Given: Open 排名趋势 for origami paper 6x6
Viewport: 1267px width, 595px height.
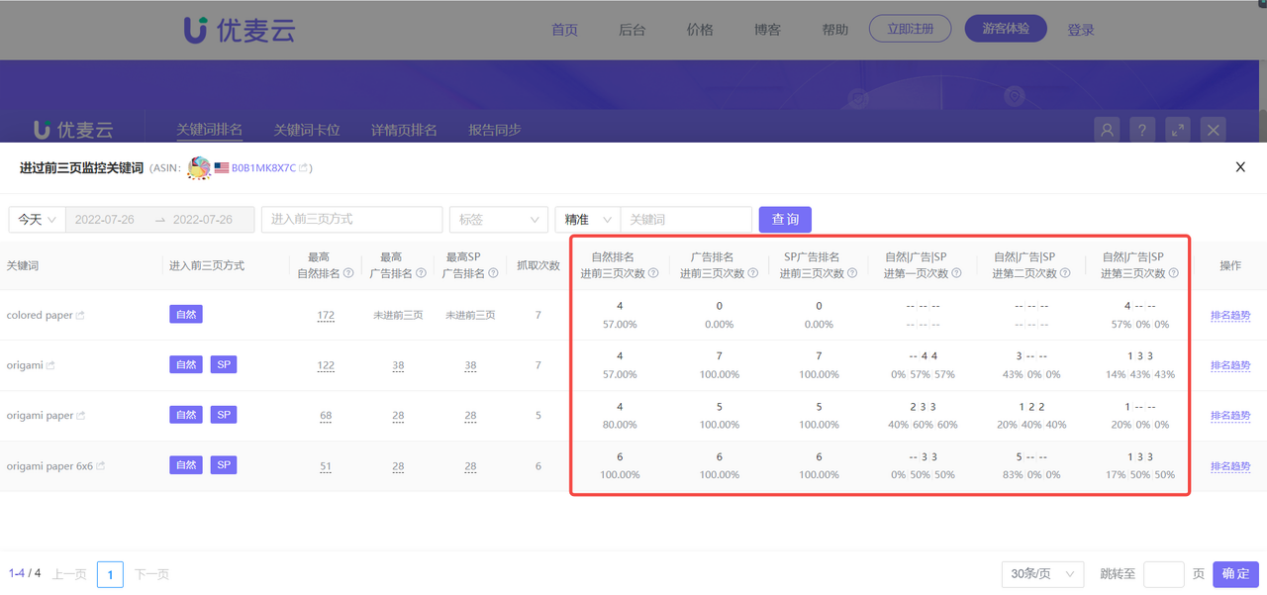Looking at the screenshot, I should (x=1229, y=465).
